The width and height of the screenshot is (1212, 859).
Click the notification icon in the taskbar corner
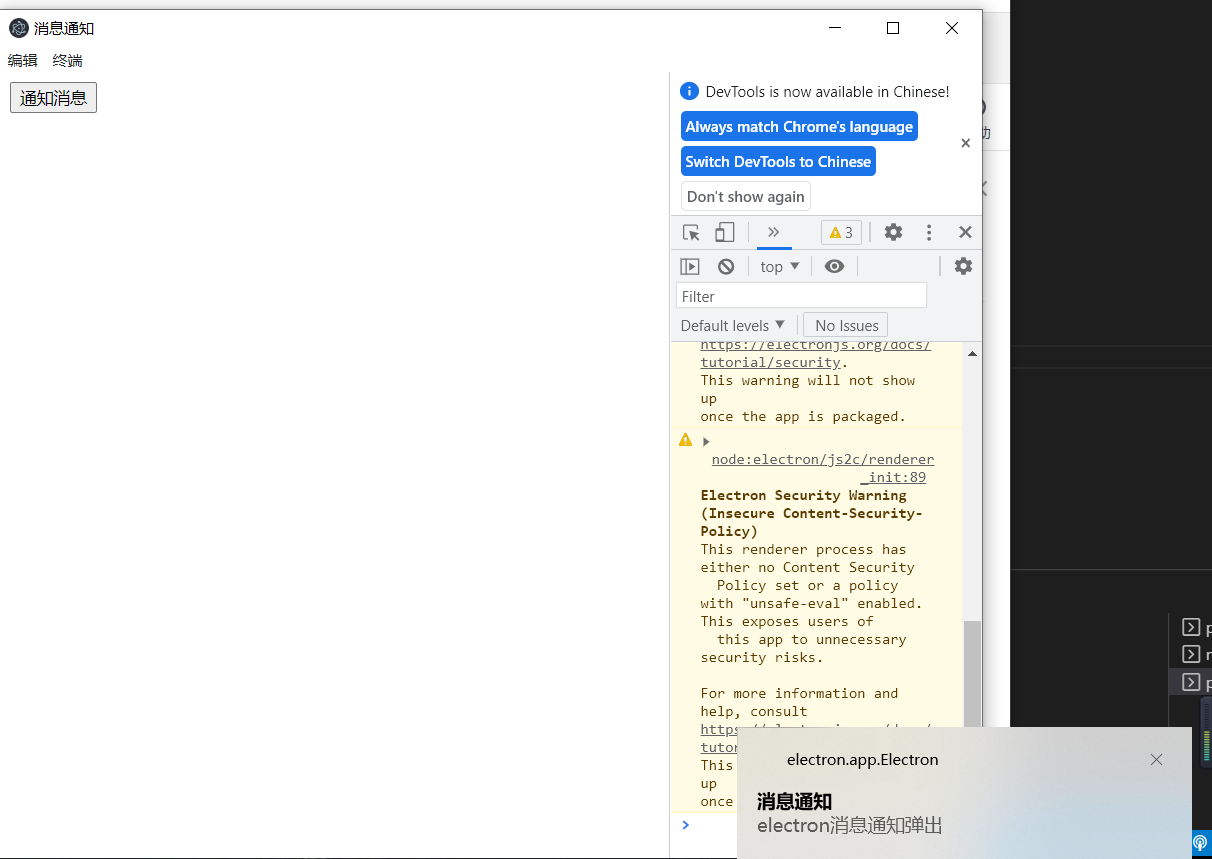click(x=1200, y=842)
